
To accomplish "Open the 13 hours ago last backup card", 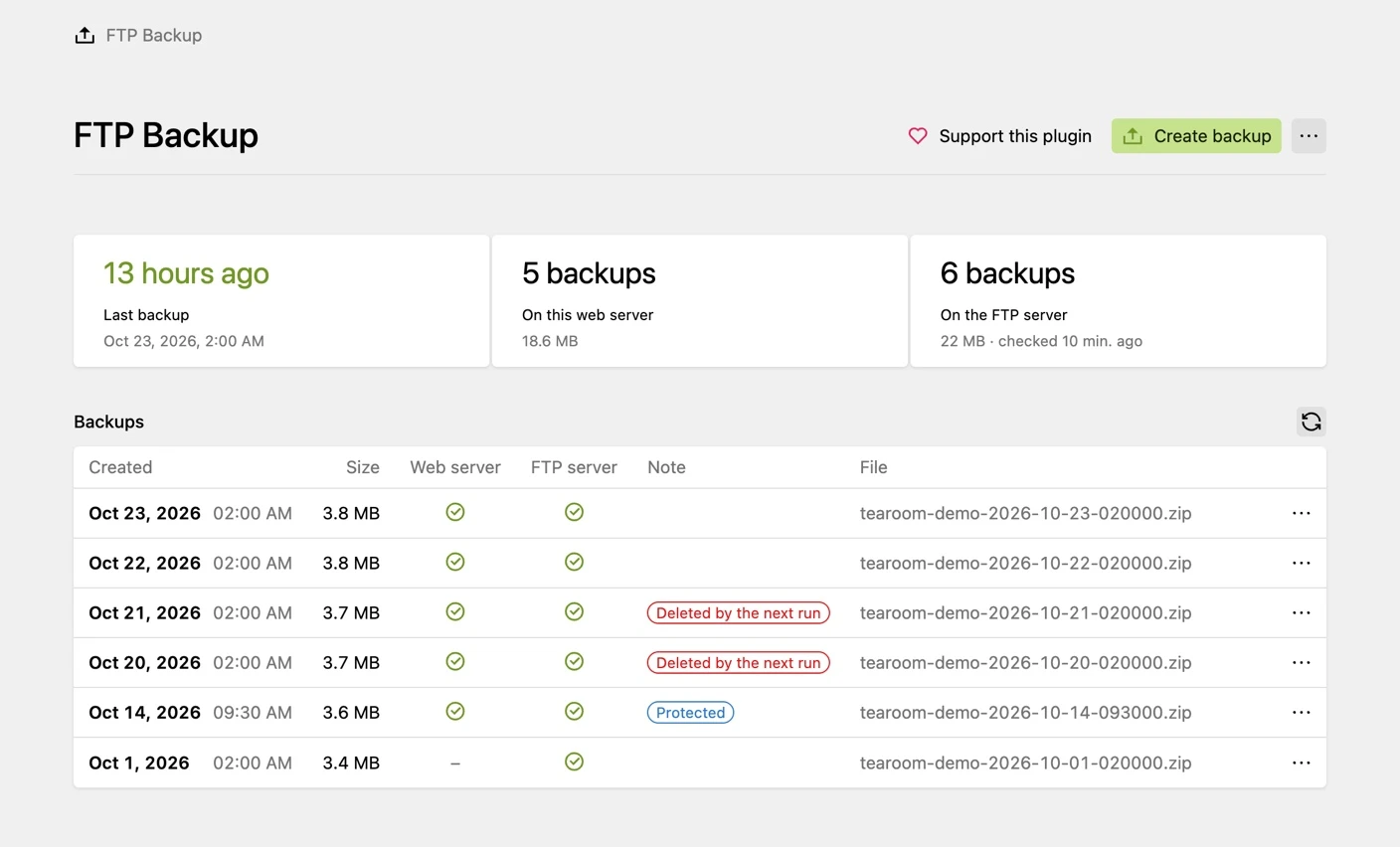I will (x=281, y=301).
